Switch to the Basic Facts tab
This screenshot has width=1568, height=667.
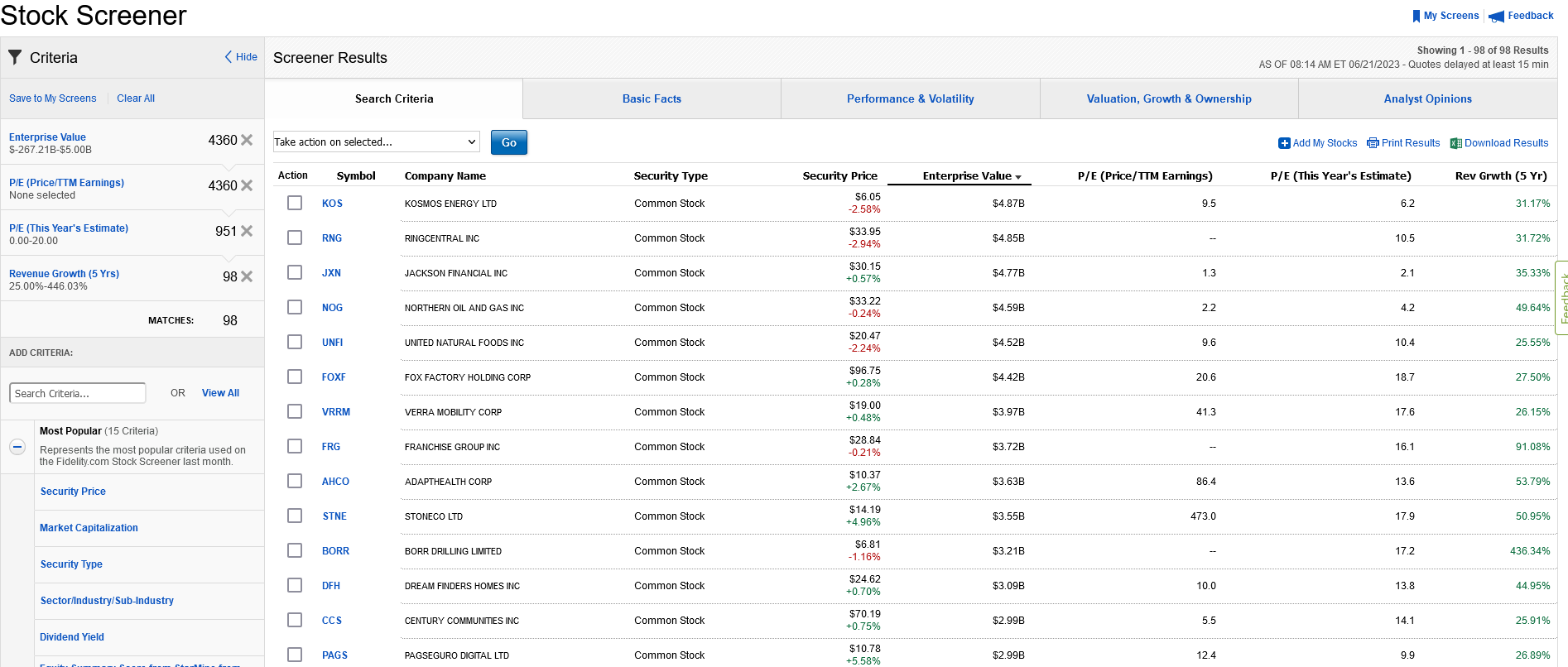(652, 98)
